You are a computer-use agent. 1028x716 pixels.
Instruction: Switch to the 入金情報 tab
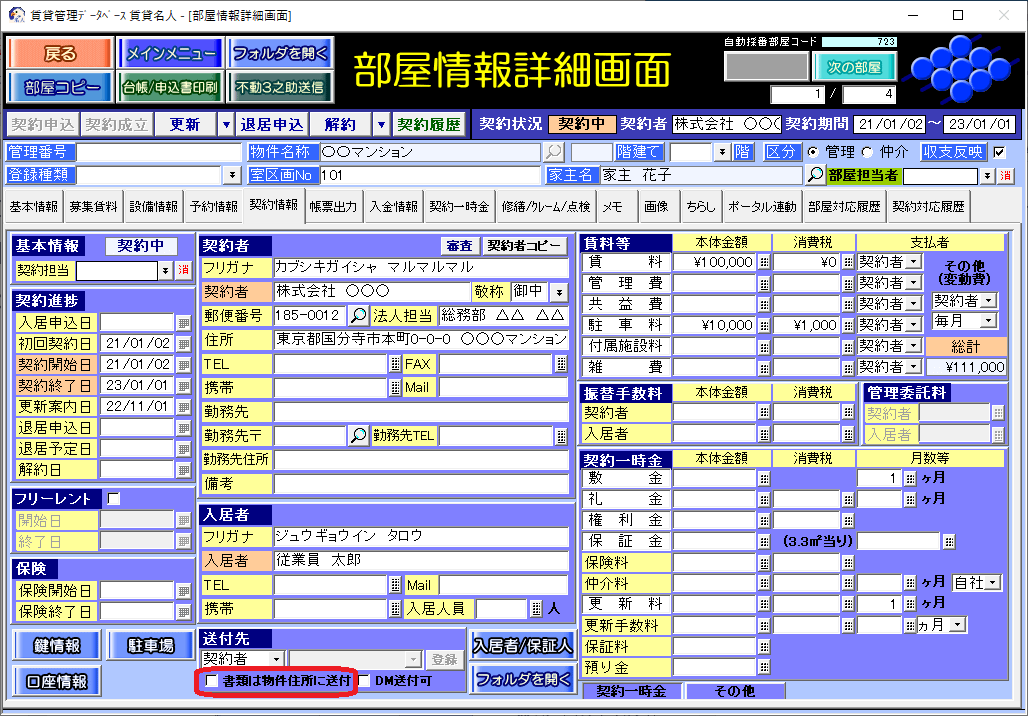pos(393,207)
